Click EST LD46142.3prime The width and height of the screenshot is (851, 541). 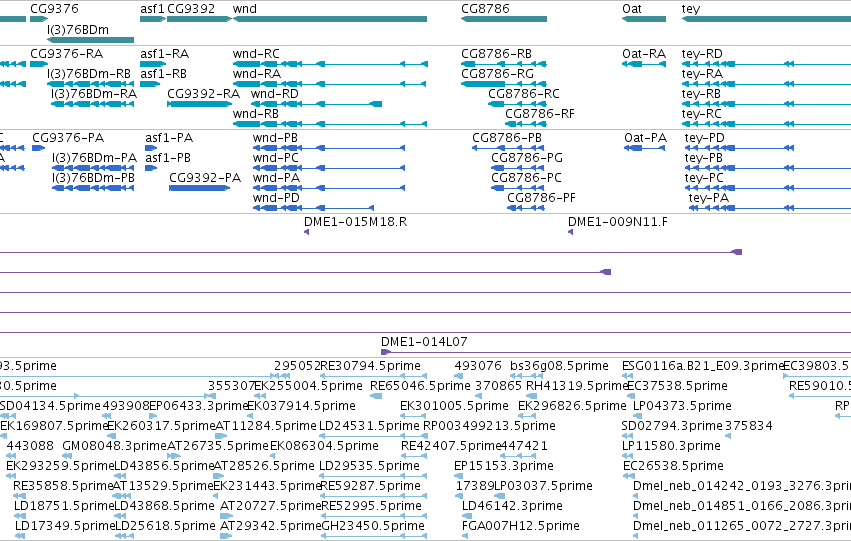tap(512, 506)
